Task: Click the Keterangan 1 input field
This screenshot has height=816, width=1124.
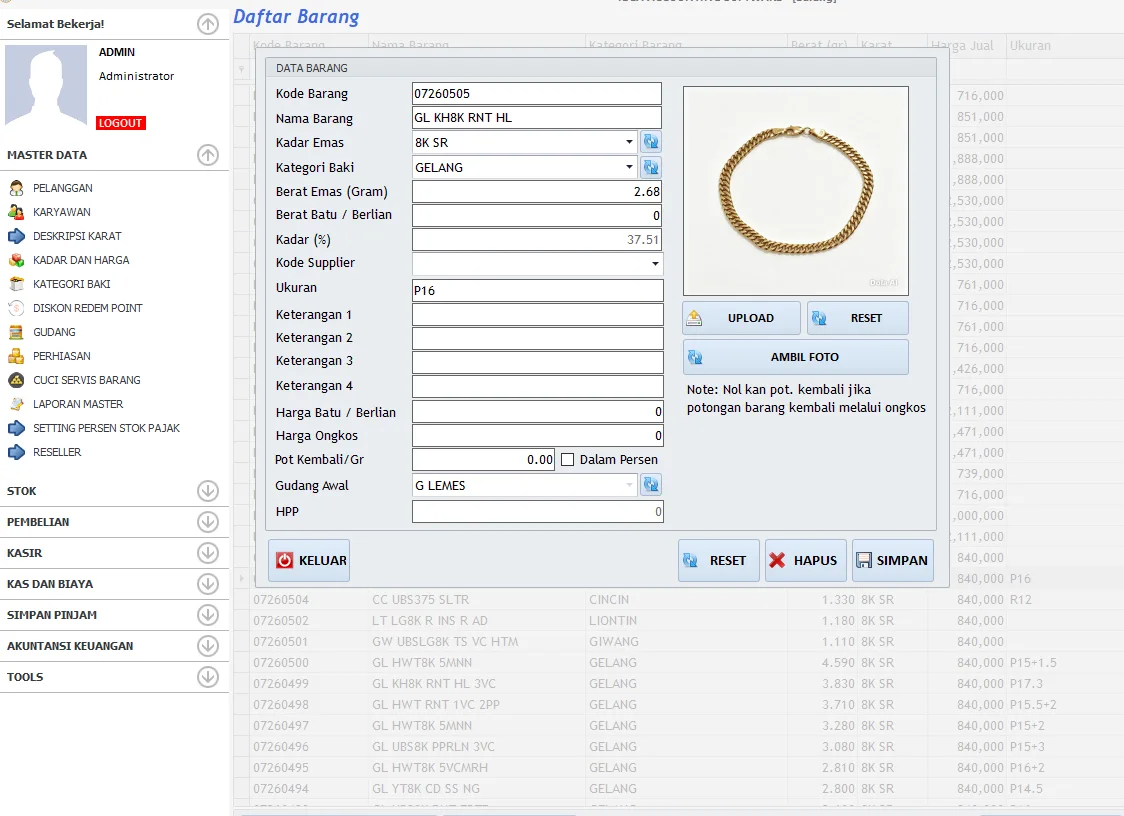Action: click(538, 315)
